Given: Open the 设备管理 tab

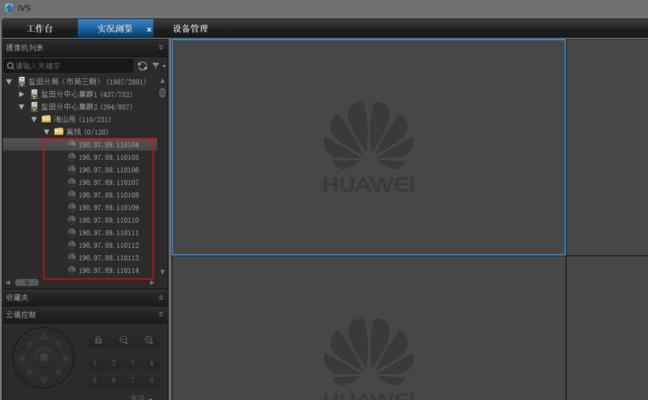Looking at the screenshot, I should tap(191, 29).
